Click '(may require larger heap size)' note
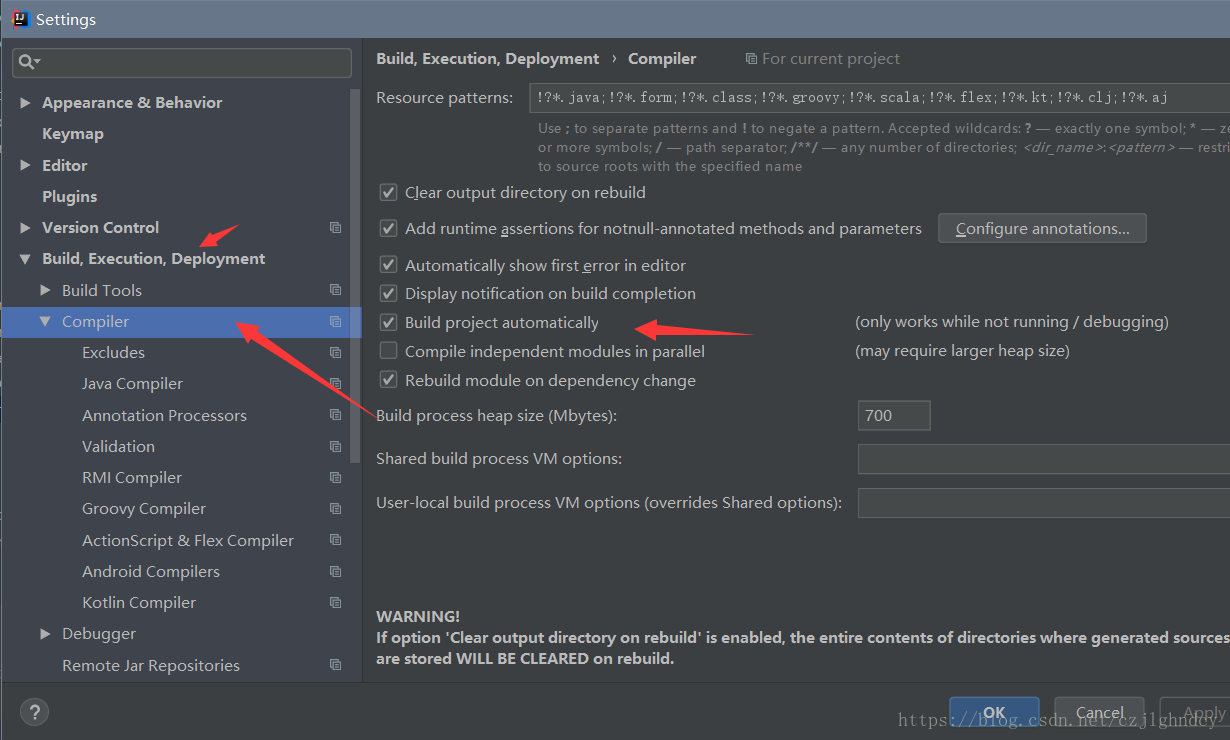Image resolution: width=1230 pixels, height=740 pixels. 962,351
